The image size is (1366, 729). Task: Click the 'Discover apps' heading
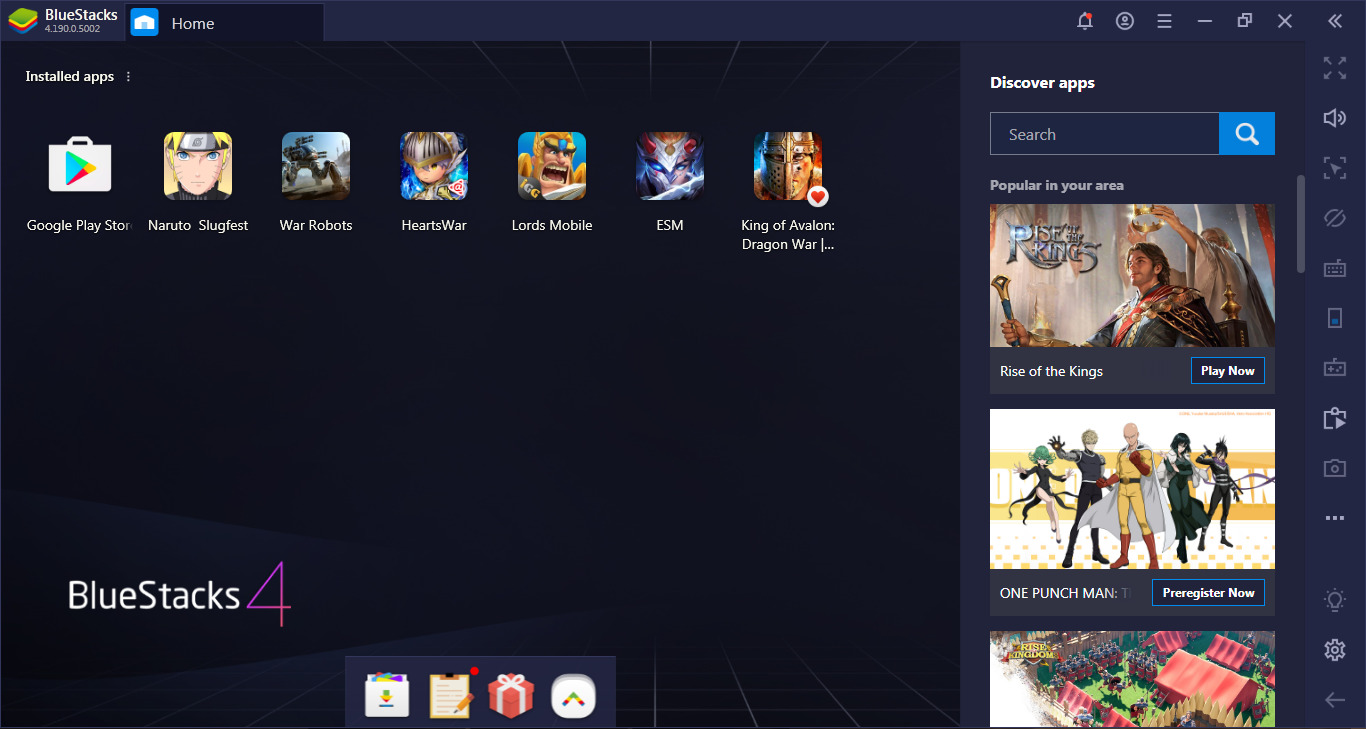tap(1042, 83)
